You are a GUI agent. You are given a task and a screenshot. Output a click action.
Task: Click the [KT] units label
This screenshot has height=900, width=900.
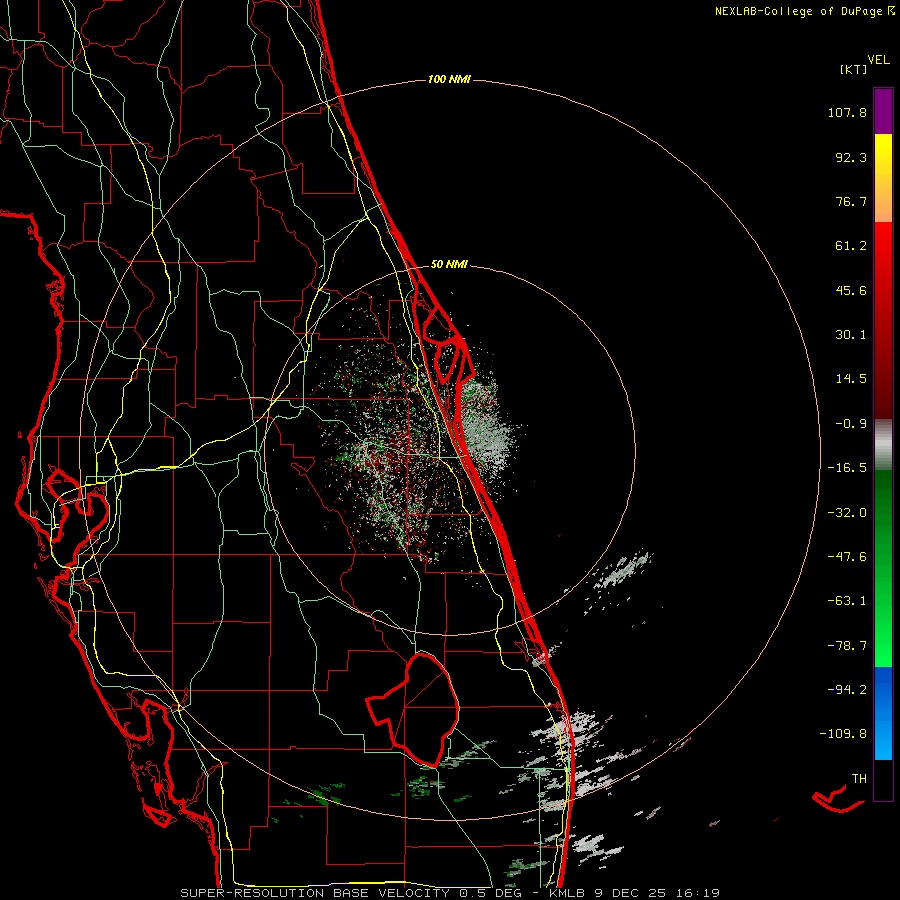854,69
